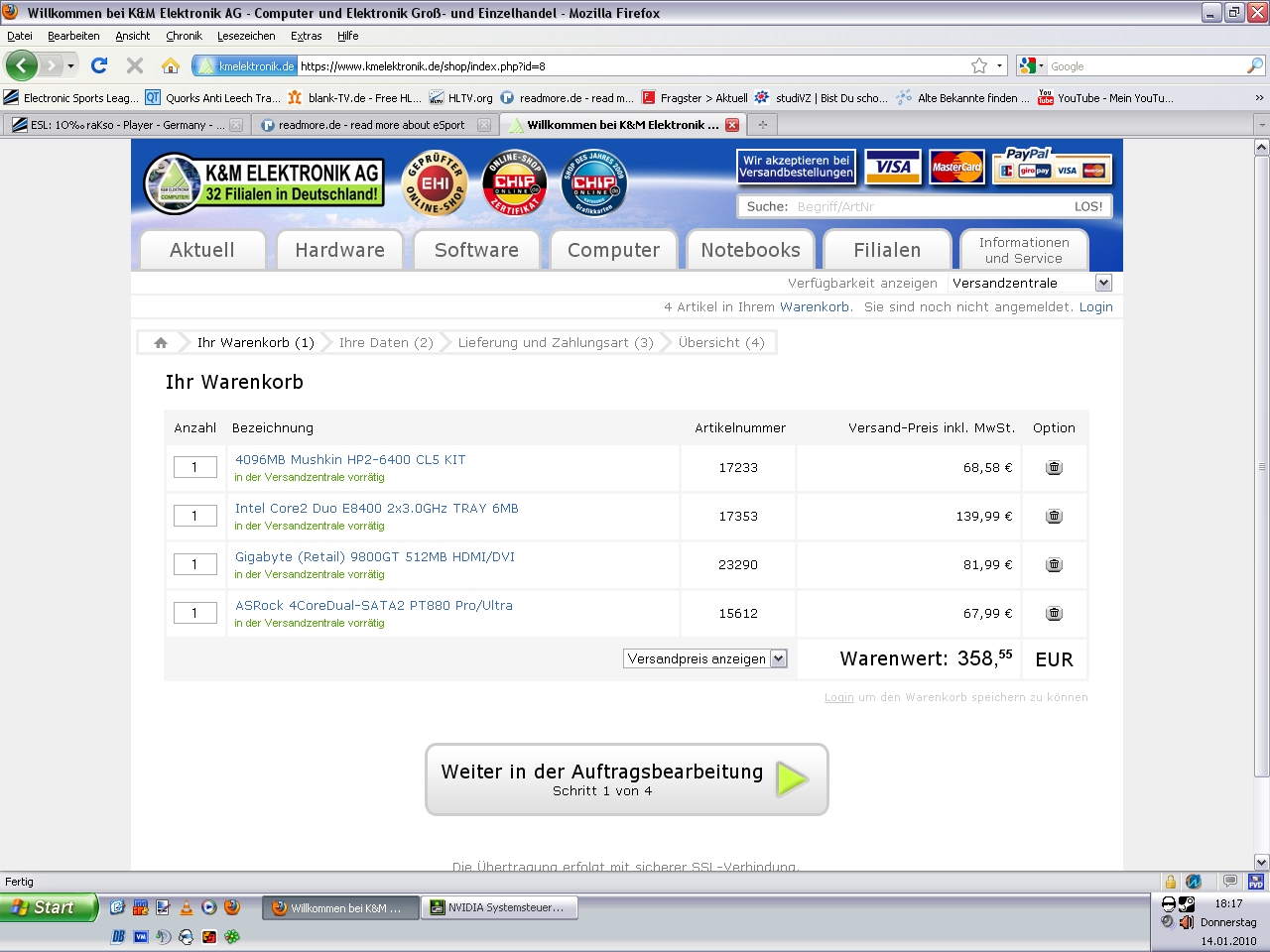The width and height of the screenshot is (1270, 952).
Task: Click the green ICQ flower quick launch icon
Action: (x=232, y=936)
